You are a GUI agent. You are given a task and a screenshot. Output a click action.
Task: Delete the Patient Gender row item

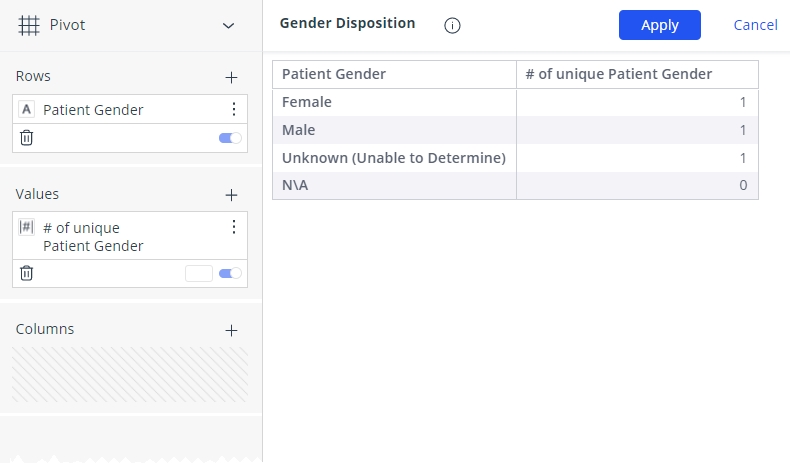coord(26,138)
